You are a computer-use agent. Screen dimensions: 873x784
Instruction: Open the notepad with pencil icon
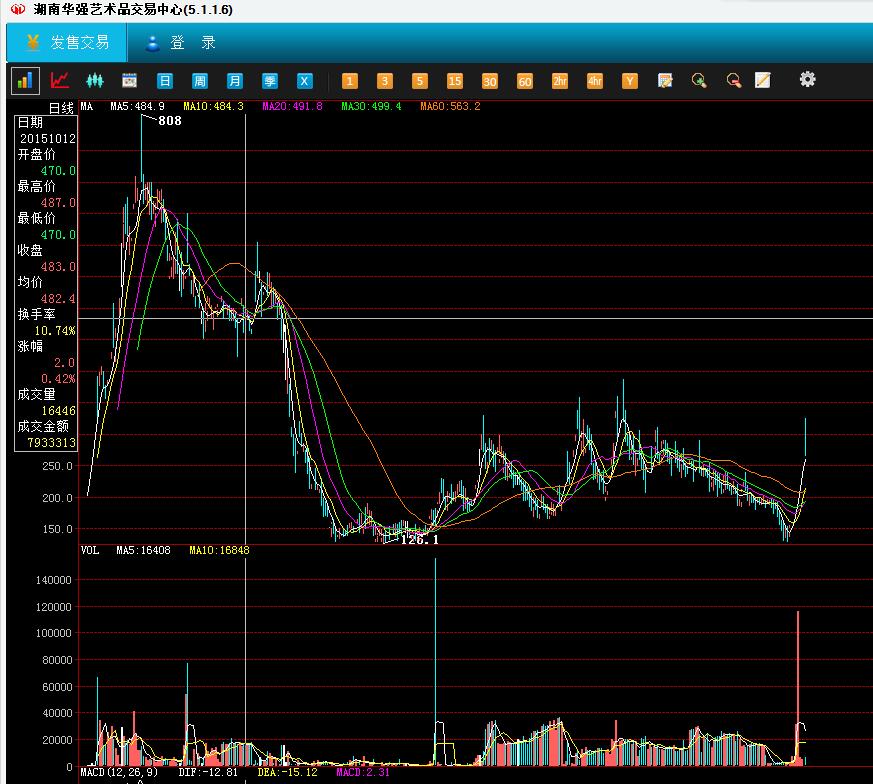[x=763, y=80]
